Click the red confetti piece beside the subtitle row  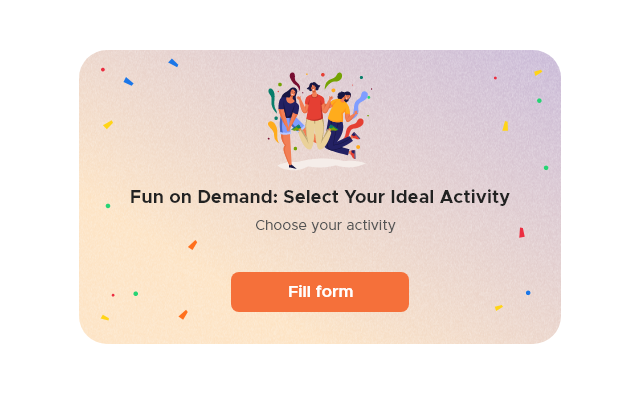[522, 233]
